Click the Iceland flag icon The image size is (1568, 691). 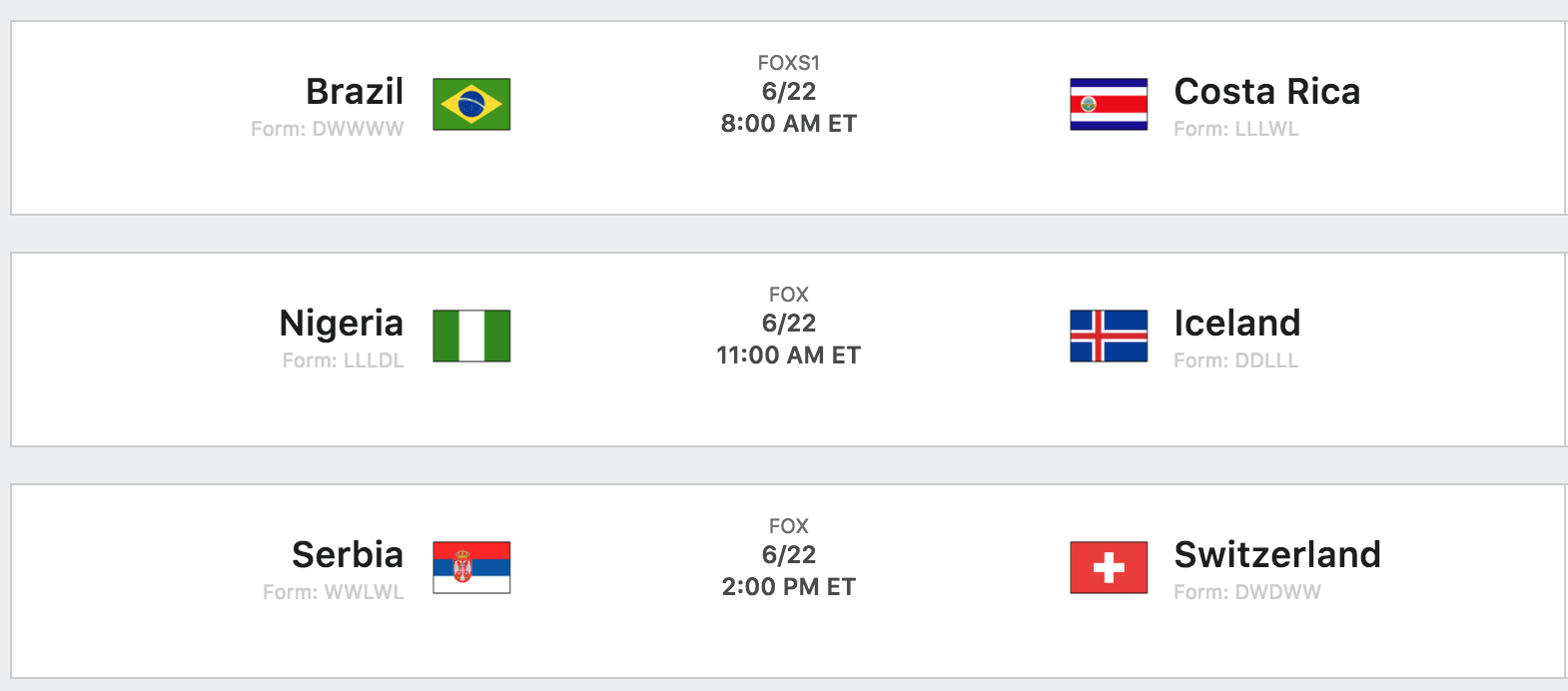[1109, 337]
